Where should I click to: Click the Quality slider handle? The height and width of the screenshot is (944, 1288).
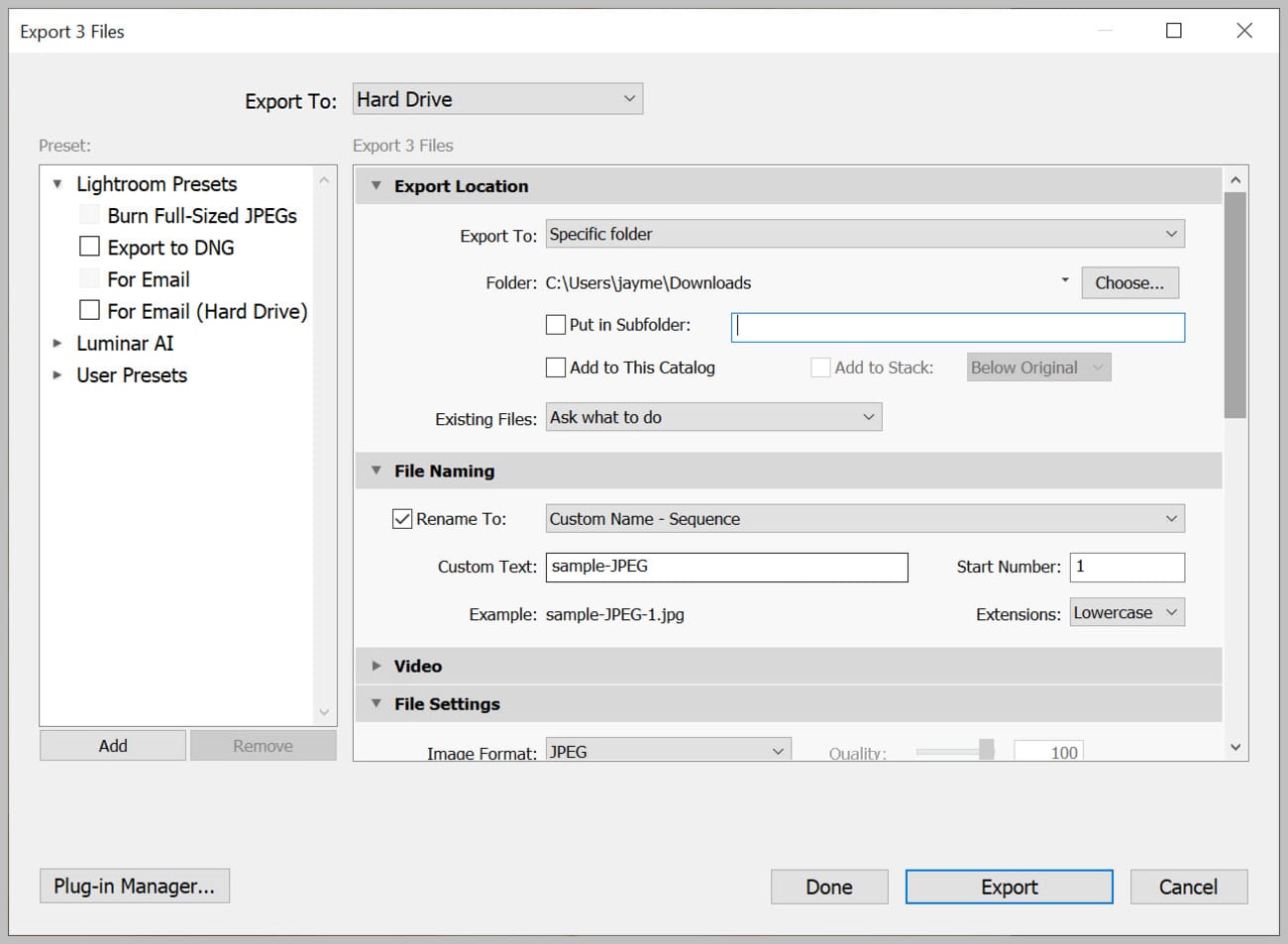988,750
